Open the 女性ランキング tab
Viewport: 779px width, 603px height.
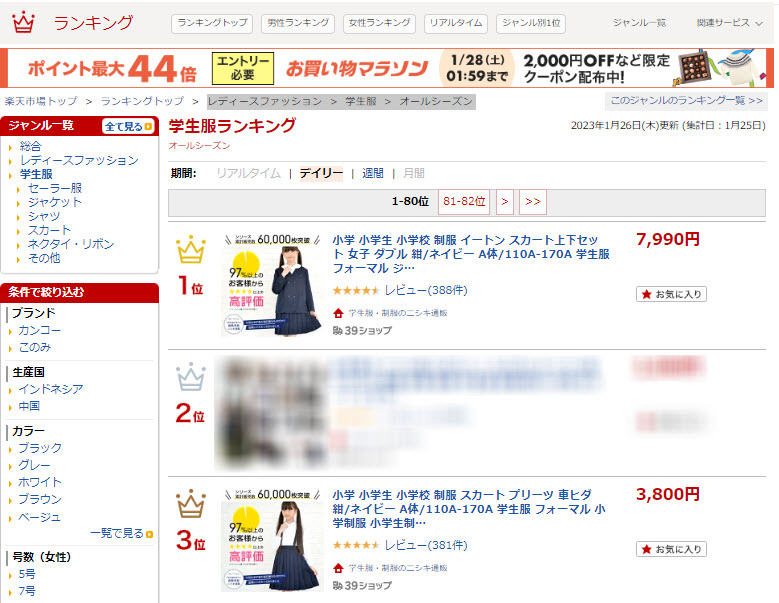tap(380, 23)
